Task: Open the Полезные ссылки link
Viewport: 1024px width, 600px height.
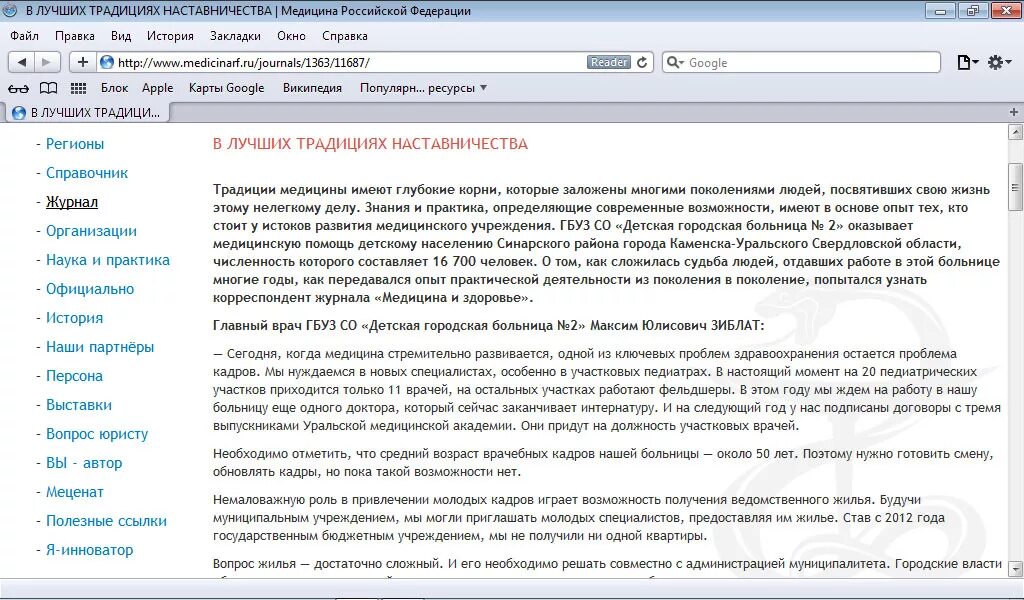Action: [x=106, y=521]
